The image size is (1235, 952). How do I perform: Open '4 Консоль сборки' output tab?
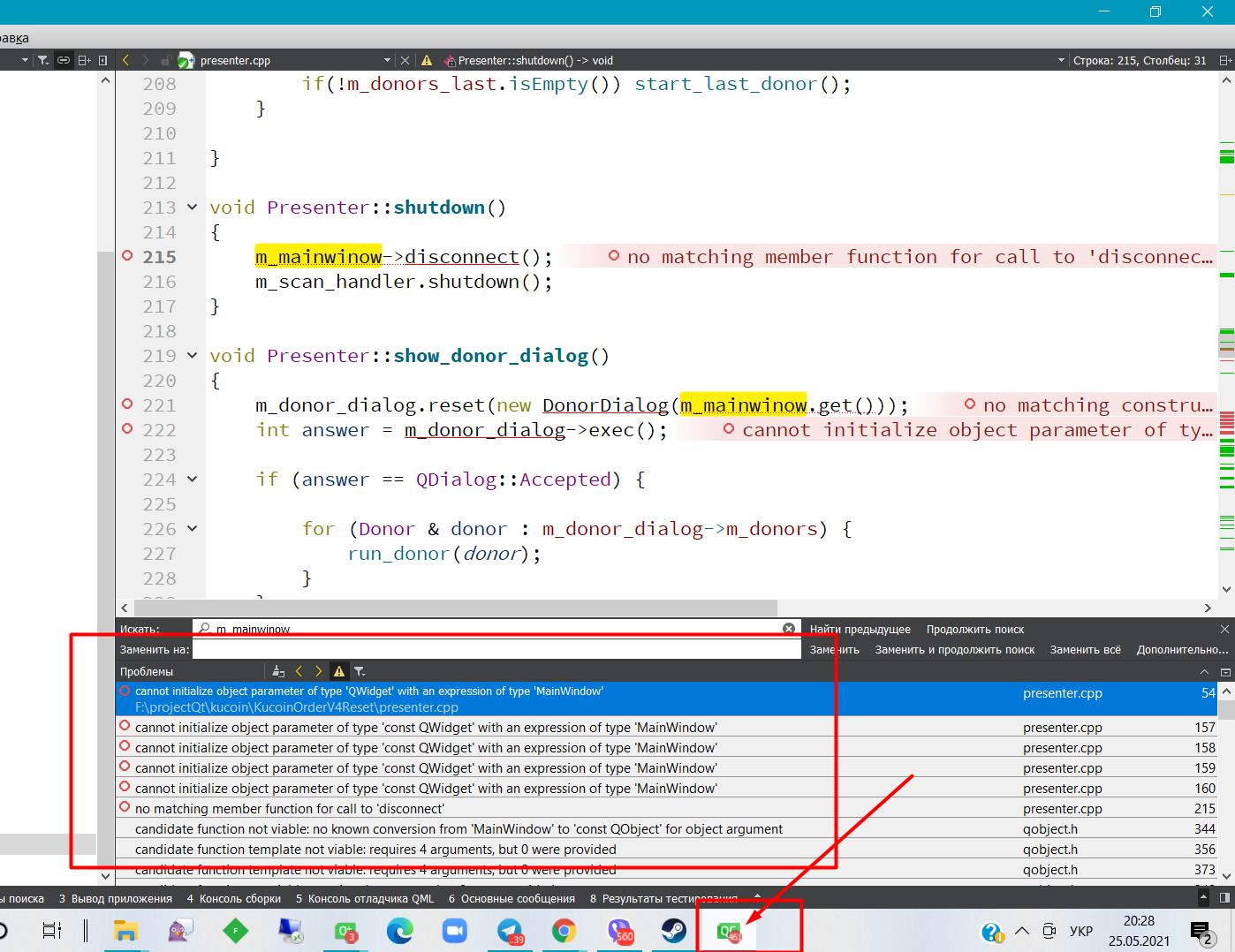click(234, 898)
